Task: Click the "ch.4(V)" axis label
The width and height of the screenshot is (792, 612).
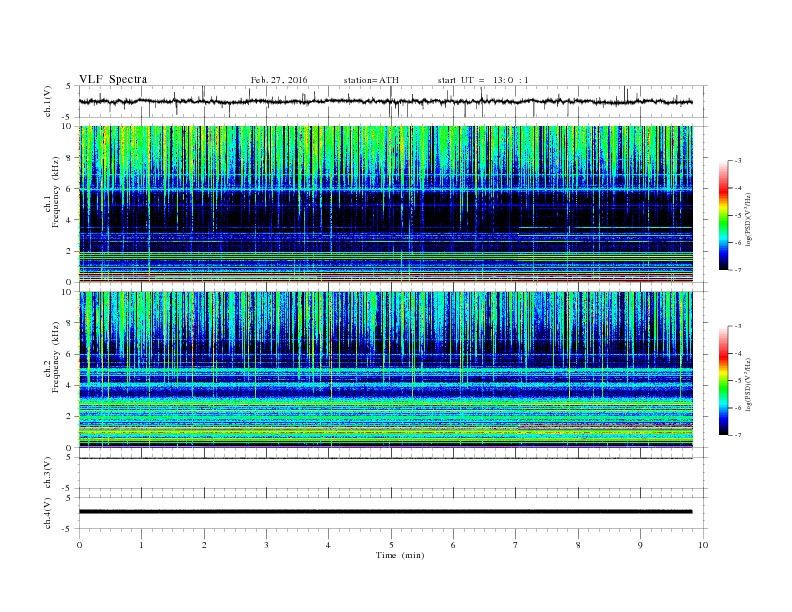Action: coord(48,513)
